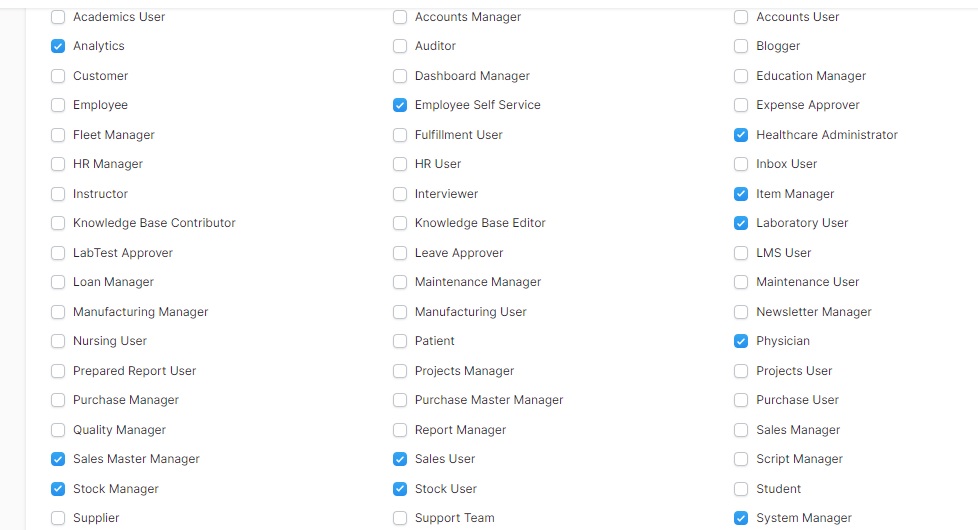Uncheck the Analytics role checkbox
The height and width of the screenshot is (530, 978).
click(58, 46)
